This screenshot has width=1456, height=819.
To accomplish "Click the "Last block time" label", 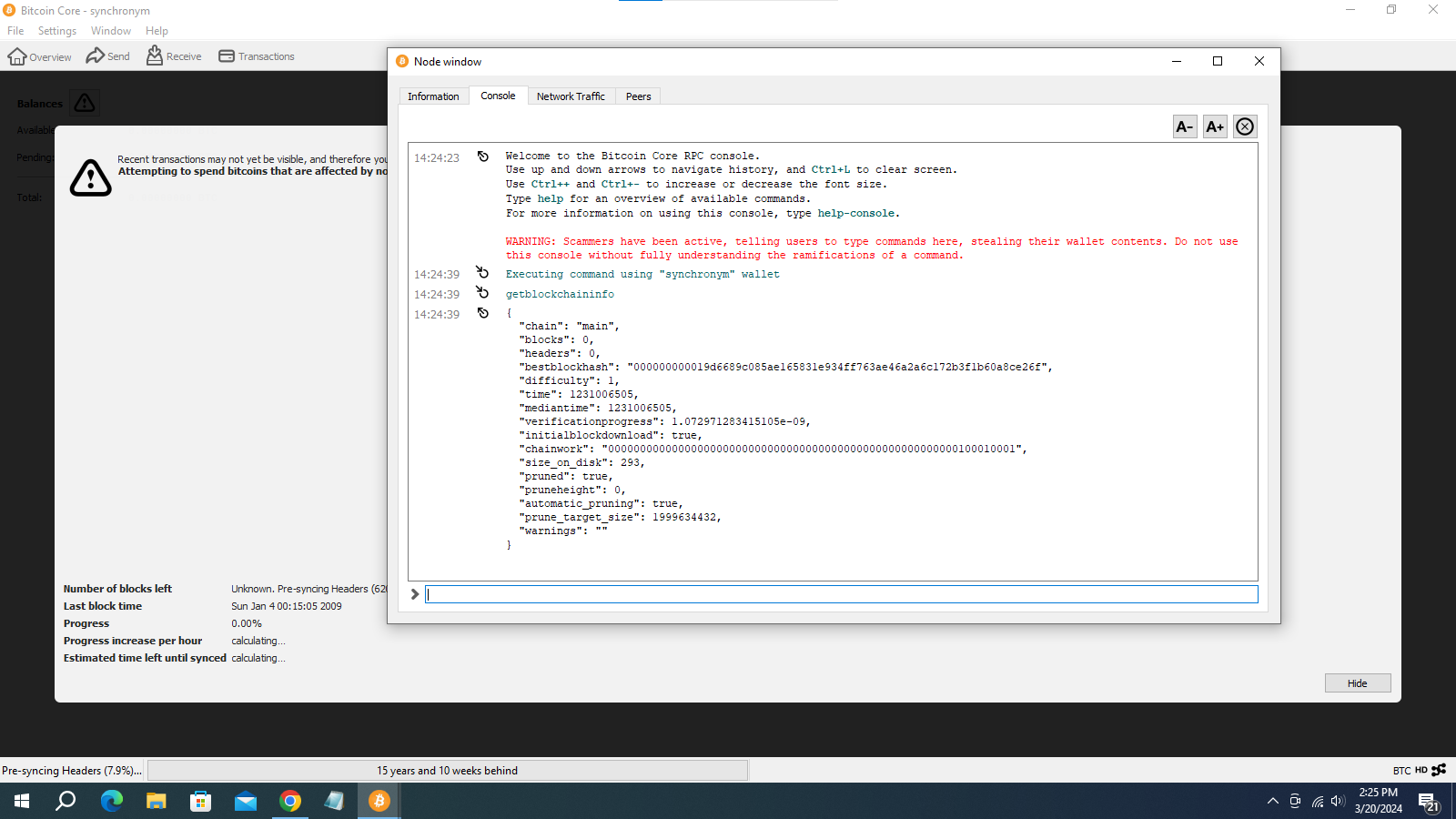I will tap(103, 606).
